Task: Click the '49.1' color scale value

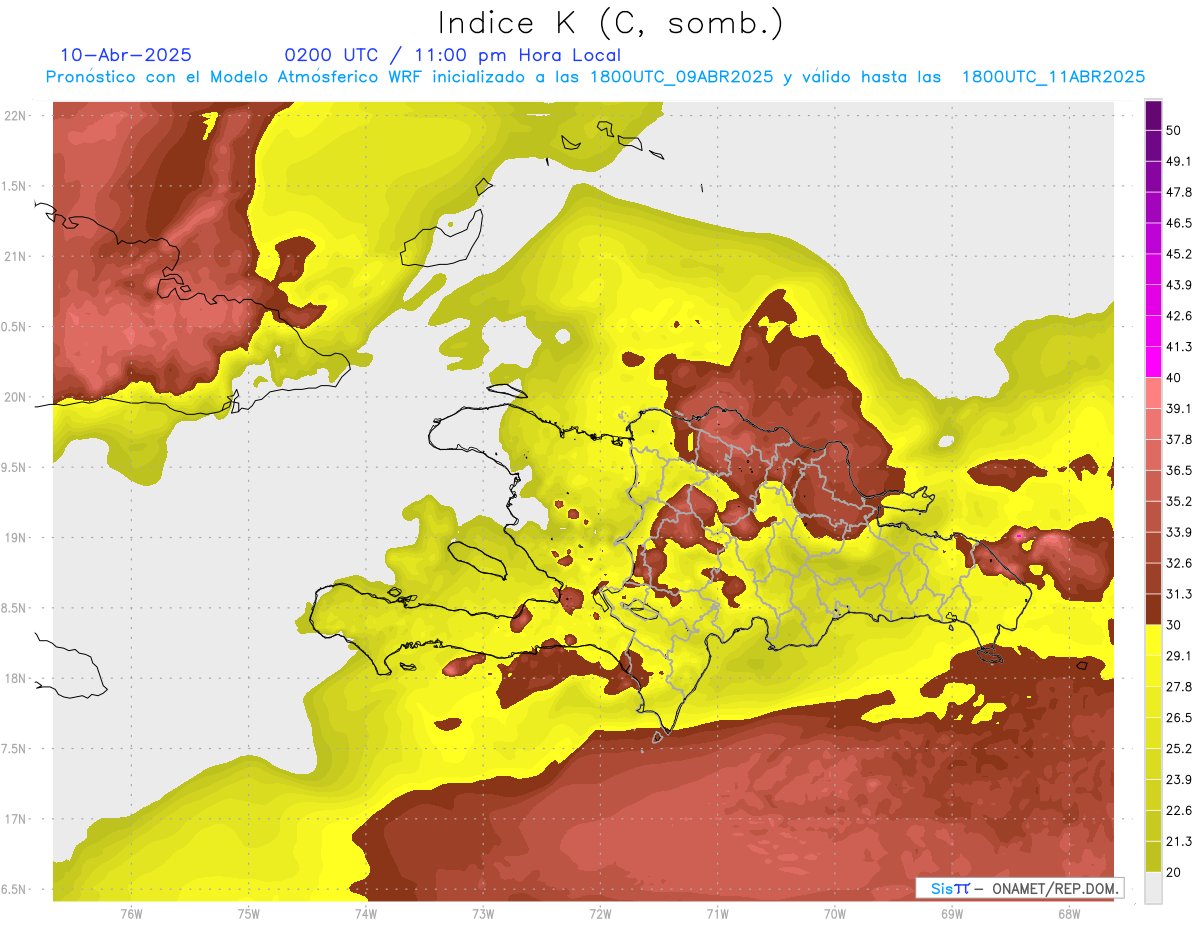Action: pos(1179,161)
